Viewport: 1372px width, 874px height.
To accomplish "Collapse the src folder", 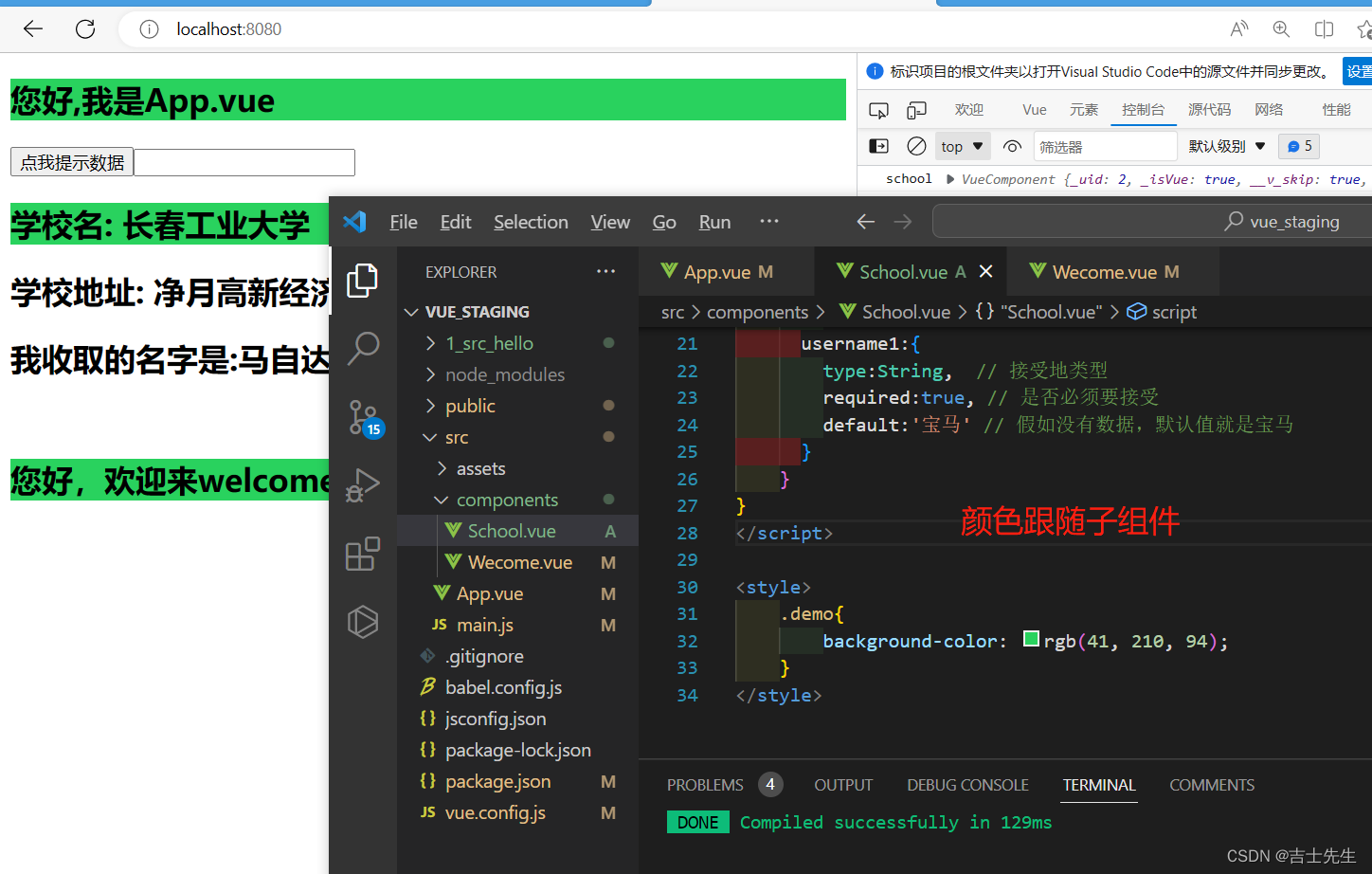I will tap(431, 437).
